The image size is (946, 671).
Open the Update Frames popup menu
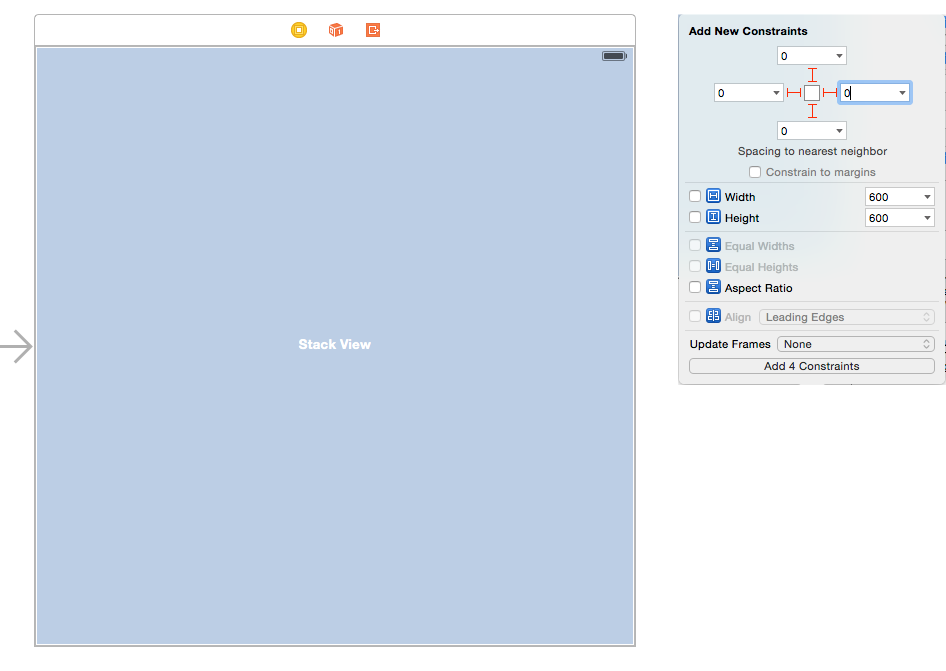[855, 343]
